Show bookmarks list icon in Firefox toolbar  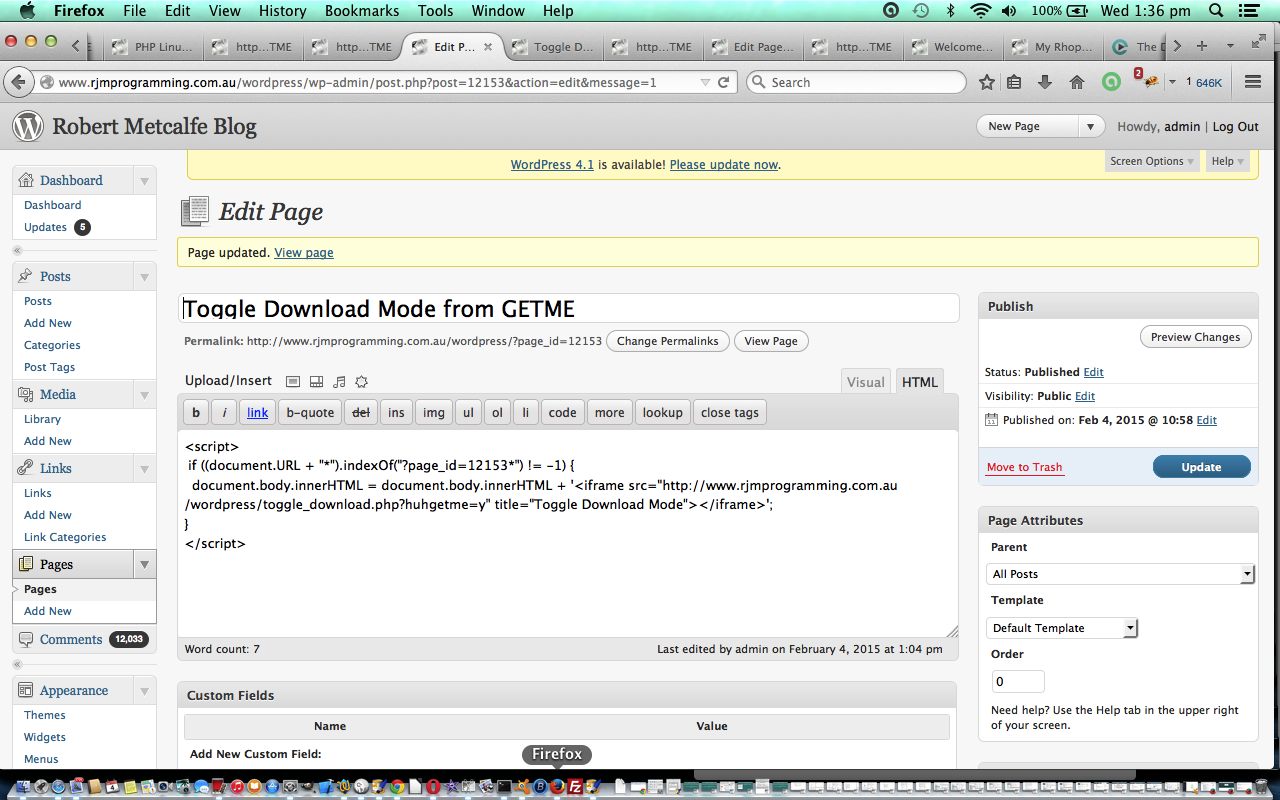tap(1014, 82)
